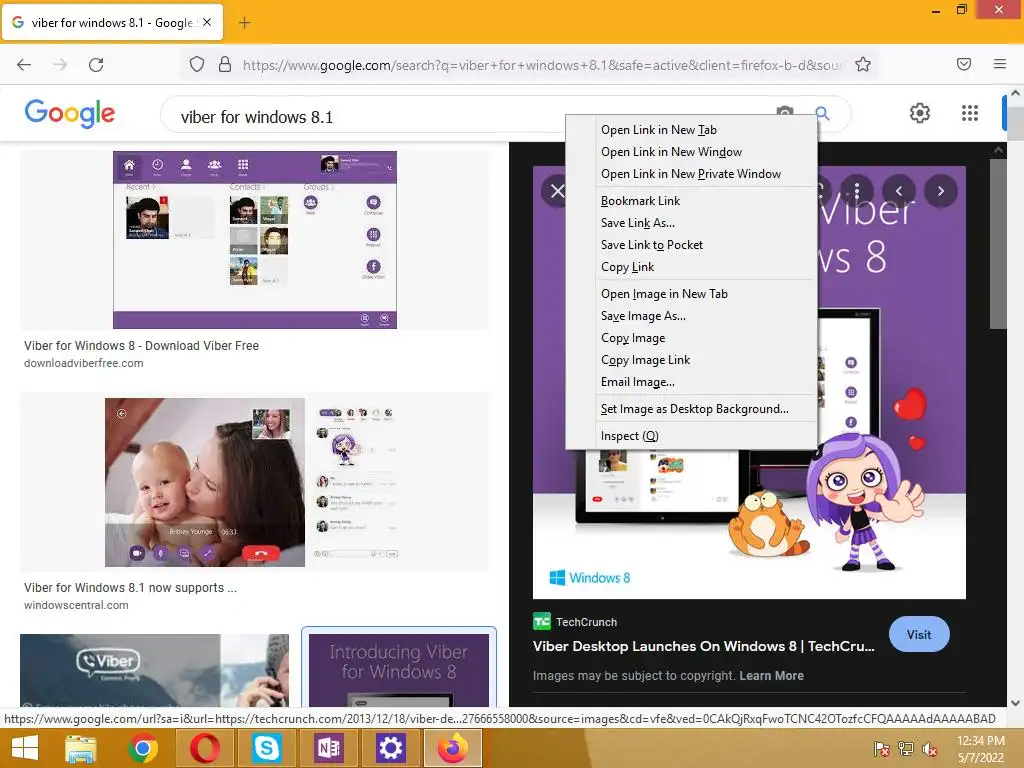The height and width of the screenshot is (768, 1024).
Task: Open Skype from the taskbar
Action: (x=266, y=748)
